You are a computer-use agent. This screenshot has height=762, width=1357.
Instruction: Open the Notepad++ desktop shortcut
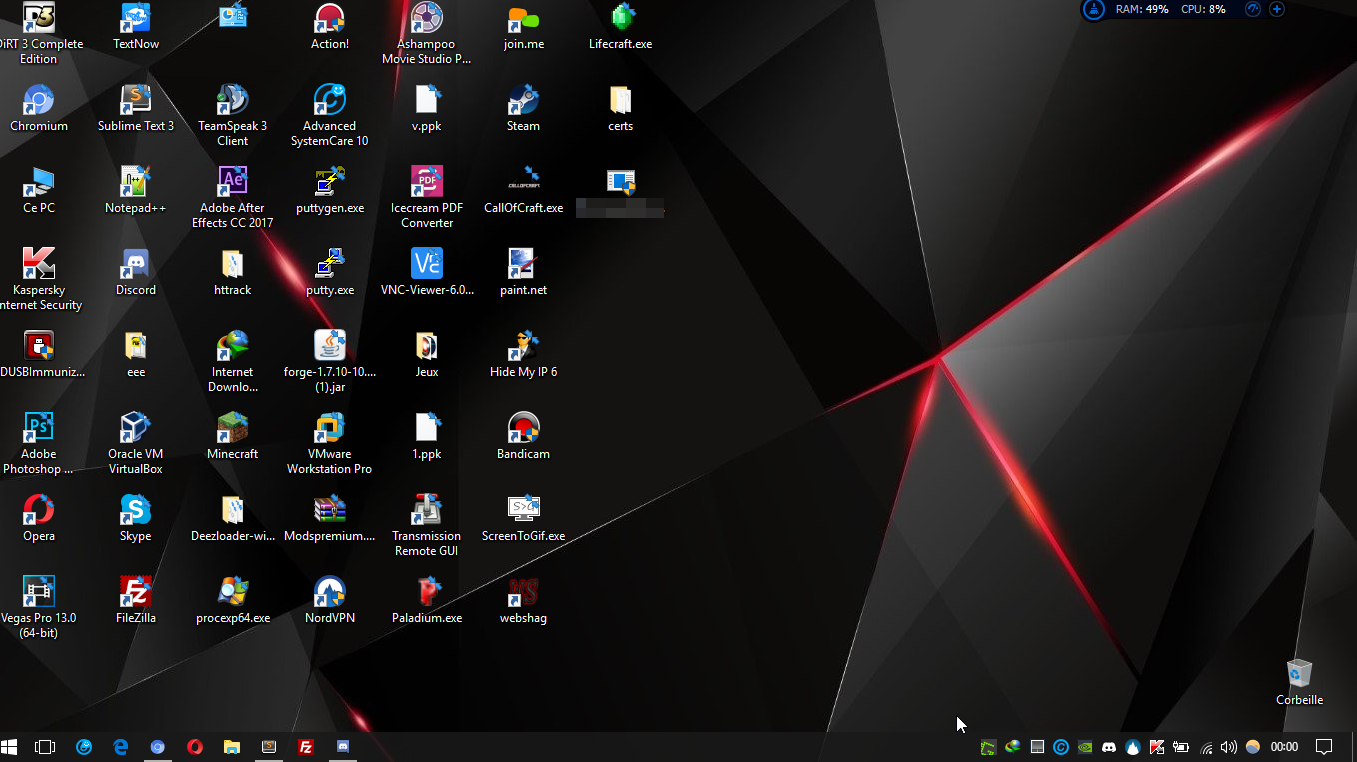pos(135,184)
